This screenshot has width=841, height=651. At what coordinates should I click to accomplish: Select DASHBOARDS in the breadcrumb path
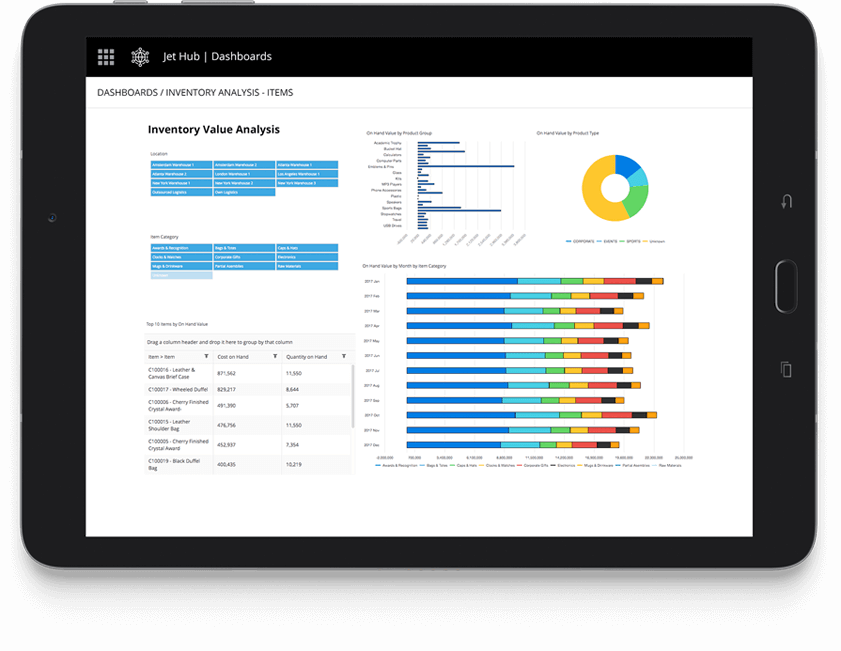pos(128,93)
